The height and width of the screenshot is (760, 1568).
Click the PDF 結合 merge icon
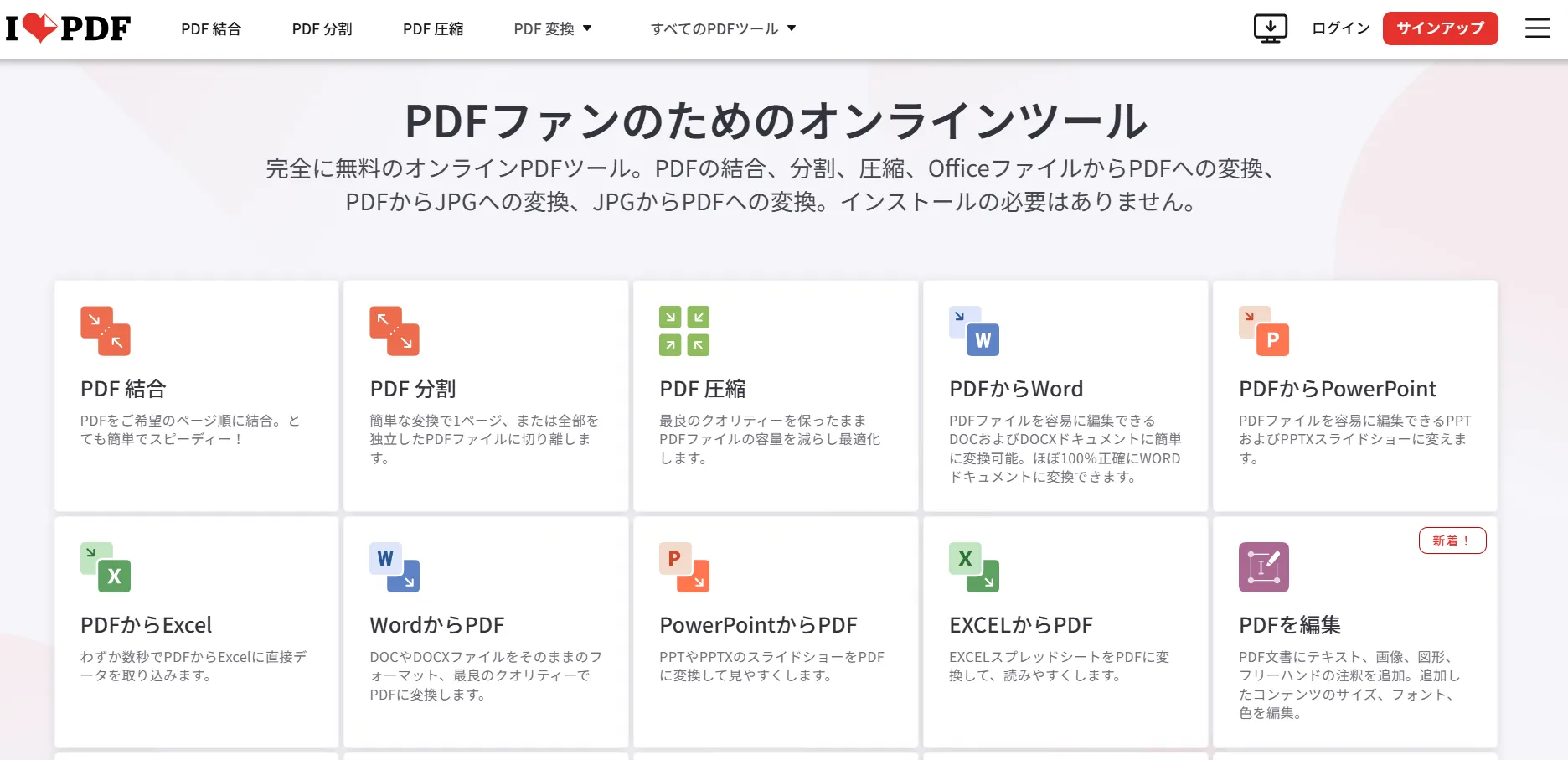coord(106,331)
